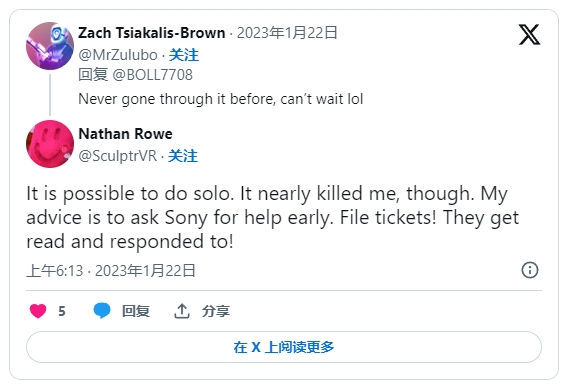570x390 pixels.
Task: Follow @MrZulubo via 关注 link
Action: 184,55
